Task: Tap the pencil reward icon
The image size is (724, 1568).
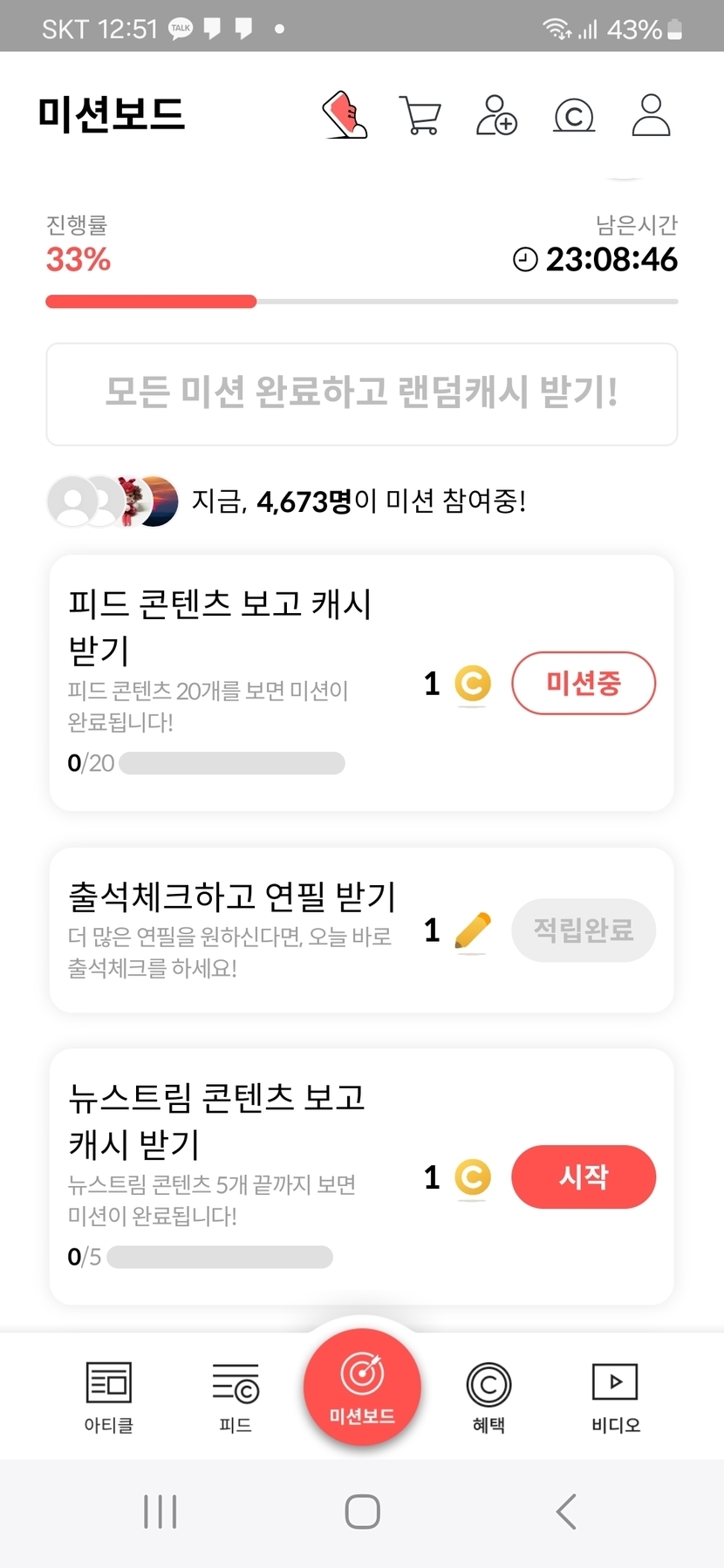Action: pyautogui.click(x=473, y=931)
